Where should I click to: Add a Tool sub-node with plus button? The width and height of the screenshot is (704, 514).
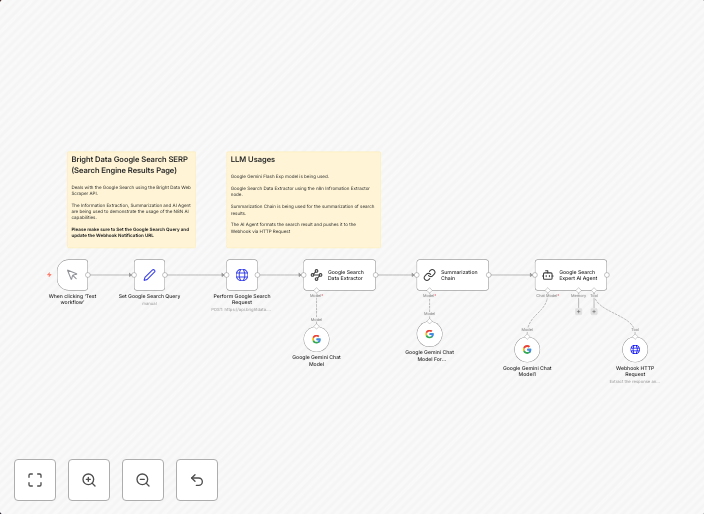click(594, 312)
